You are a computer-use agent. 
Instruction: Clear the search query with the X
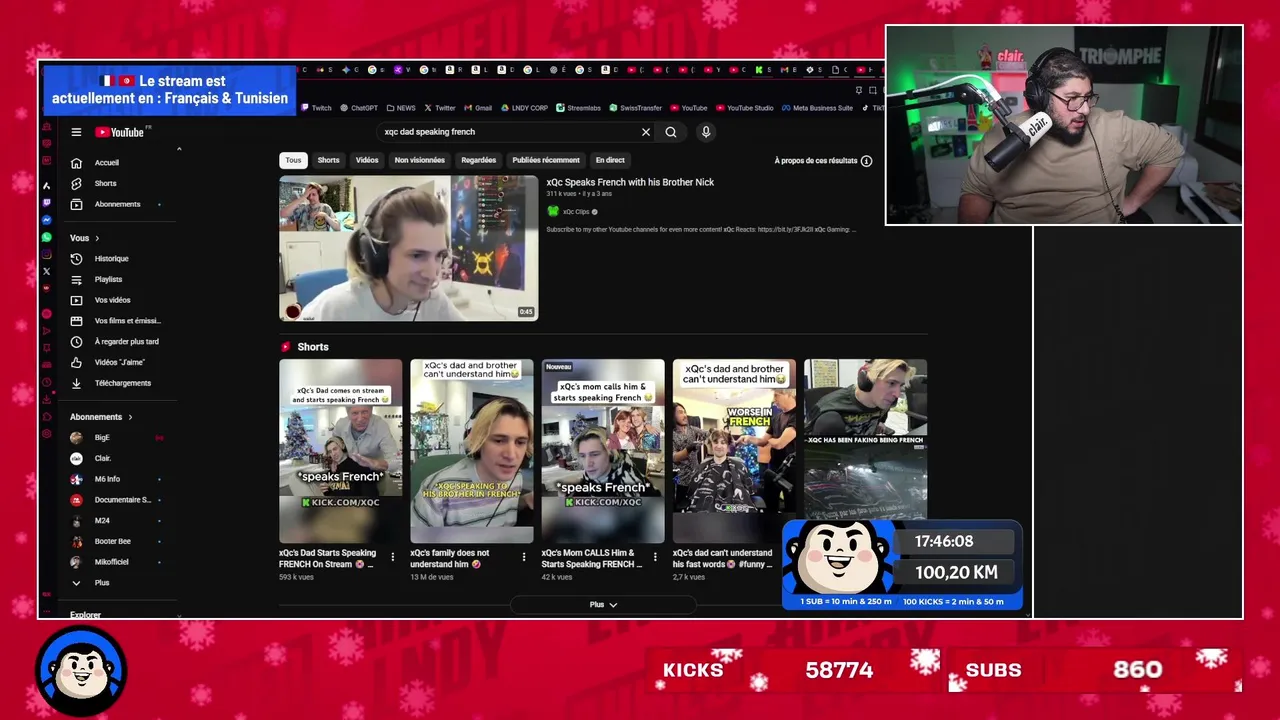point(646,132)
